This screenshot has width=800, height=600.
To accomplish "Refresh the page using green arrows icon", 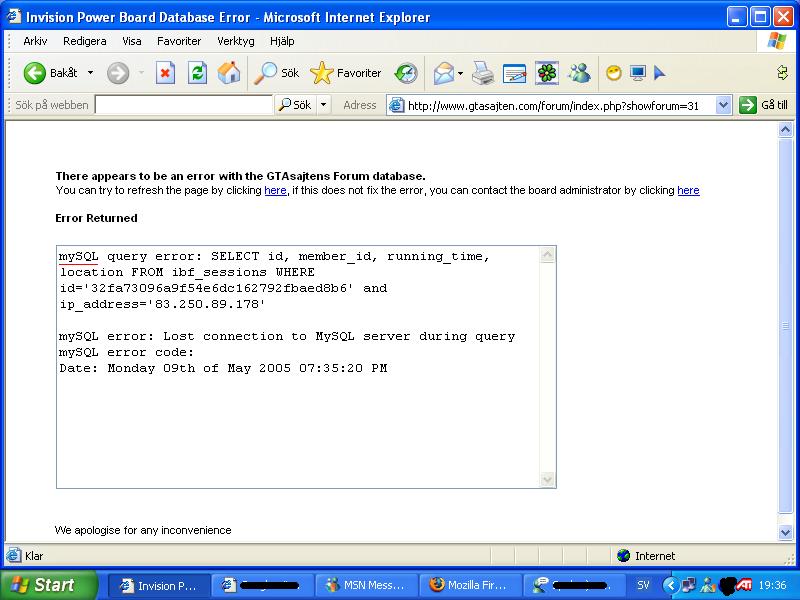I will (x=197, y=73).
